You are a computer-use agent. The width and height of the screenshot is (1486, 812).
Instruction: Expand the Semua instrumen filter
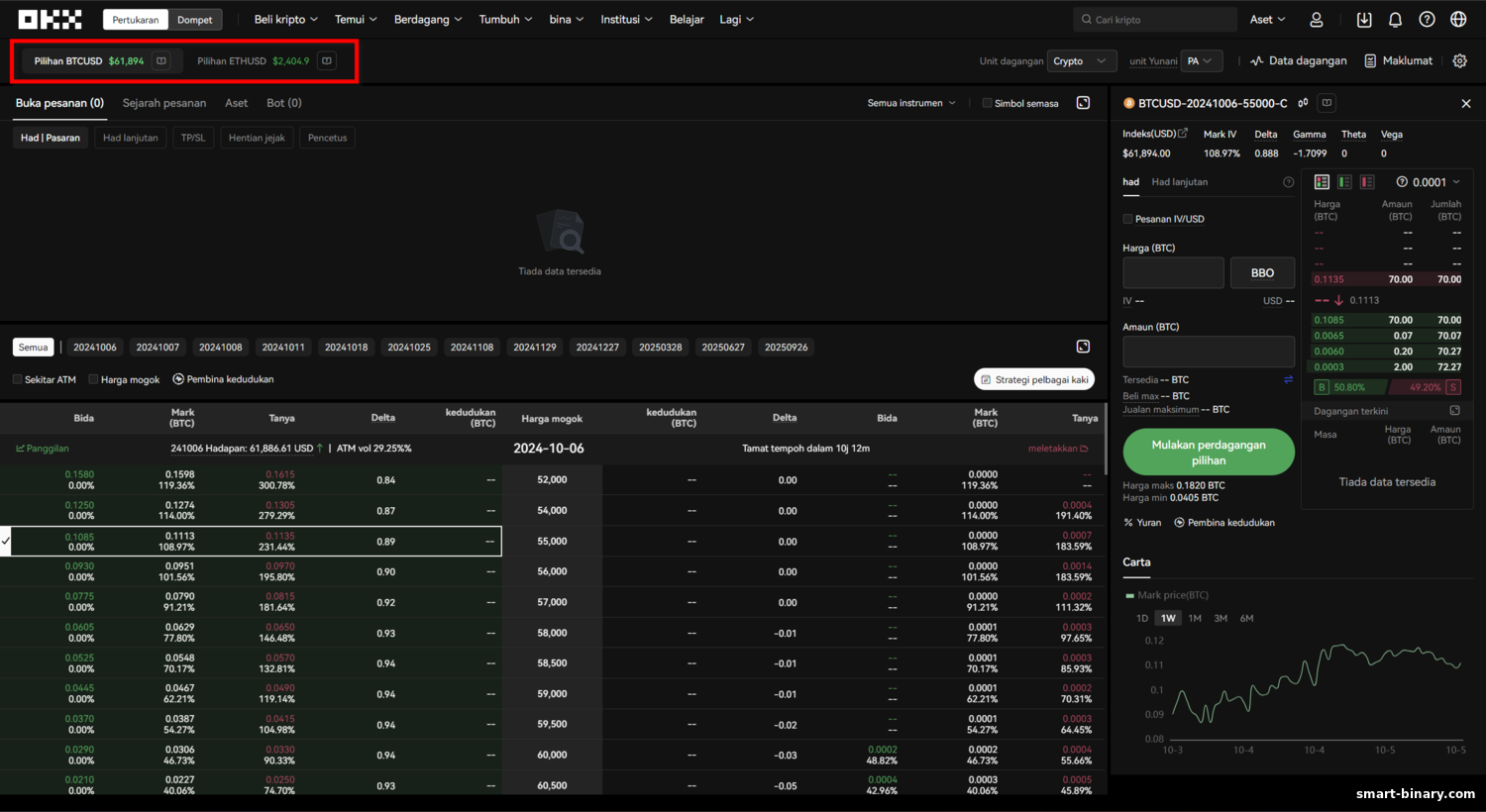coord(911,103)
